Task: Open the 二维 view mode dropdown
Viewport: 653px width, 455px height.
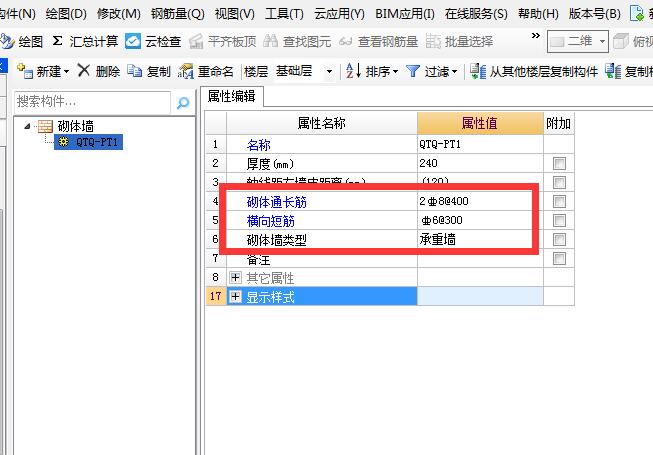Action: pos(602,41)
